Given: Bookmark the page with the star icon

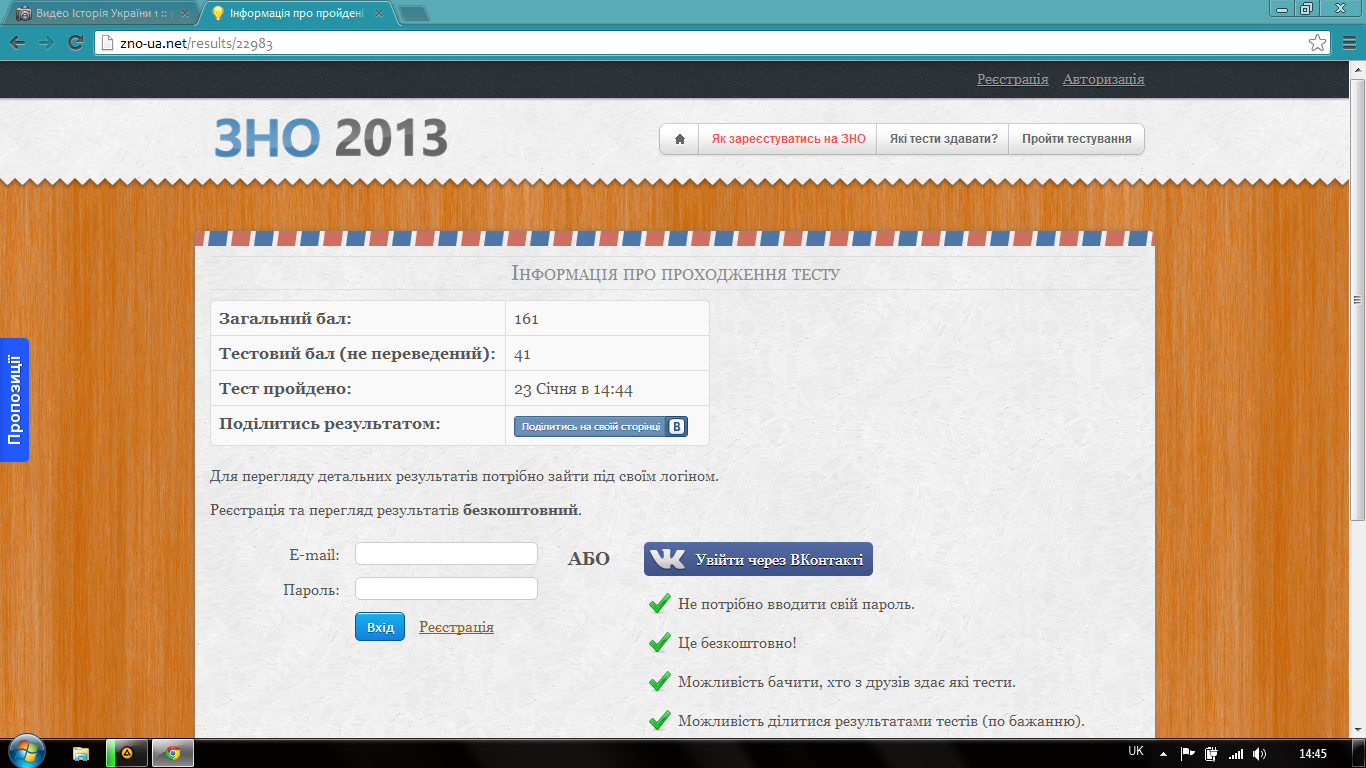Looking at the screenshot, I should click(x=1317, y=43).
